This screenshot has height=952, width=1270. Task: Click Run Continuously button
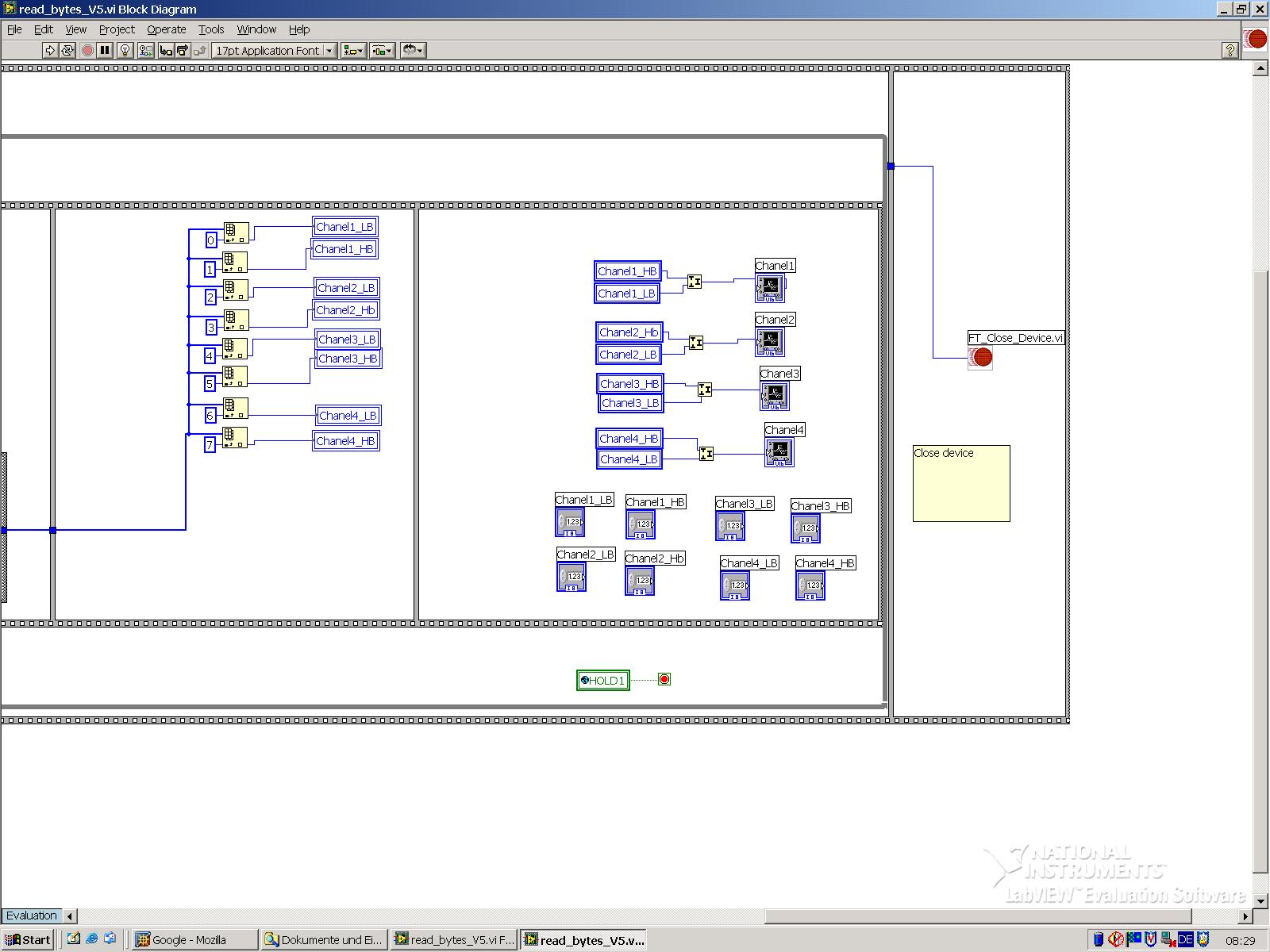pos(67,50)
